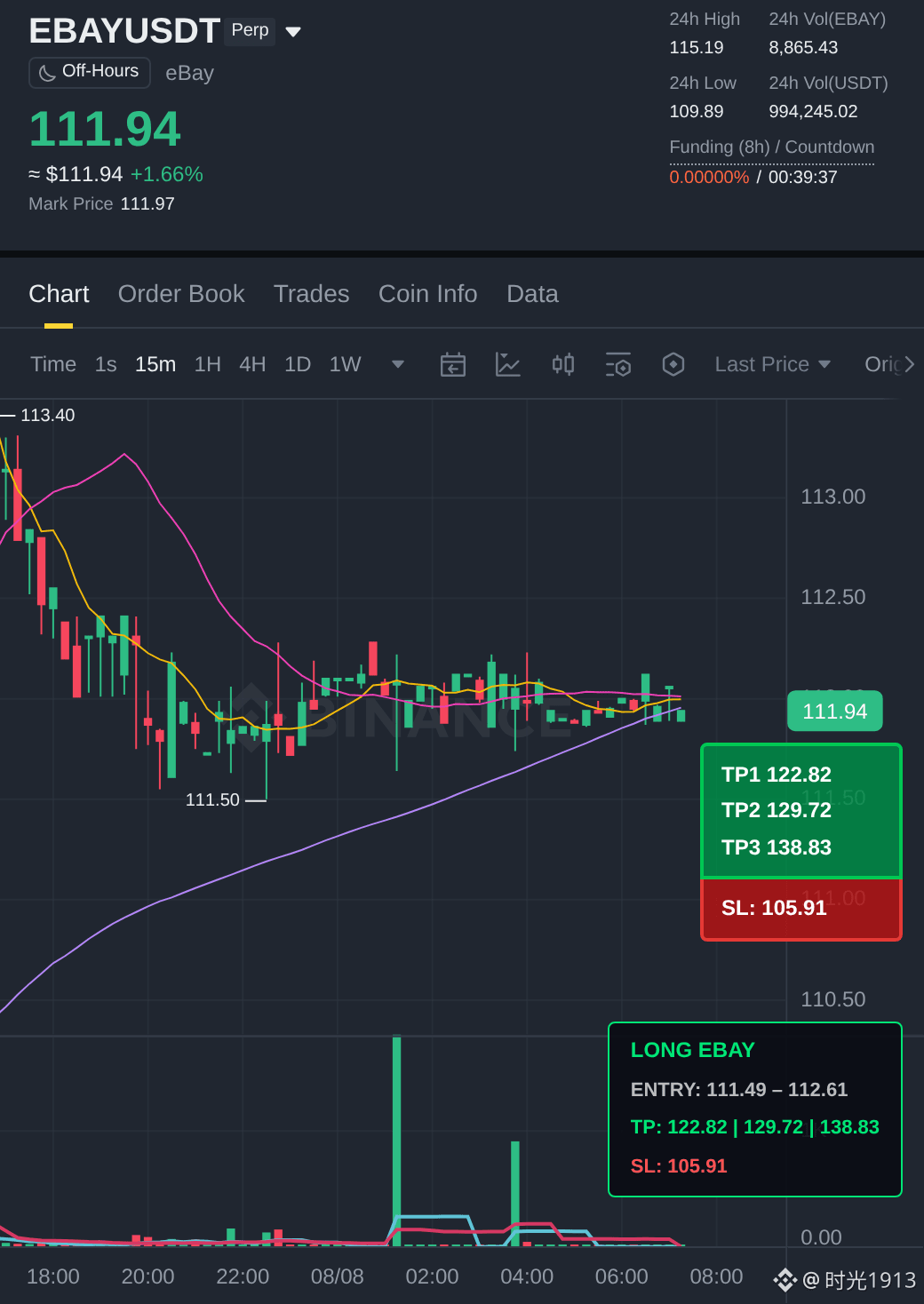Open the chart display settings icon
Viewport: 924px width, 1304px height.
618,364
